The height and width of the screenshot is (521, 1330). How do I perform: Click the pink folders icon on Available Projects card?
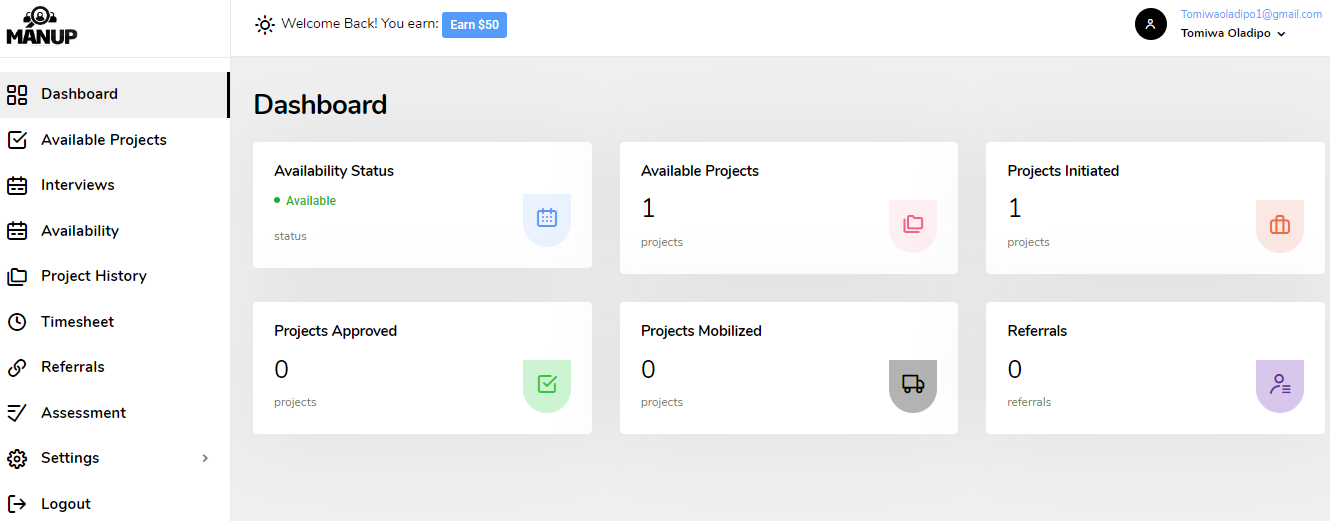913,225
